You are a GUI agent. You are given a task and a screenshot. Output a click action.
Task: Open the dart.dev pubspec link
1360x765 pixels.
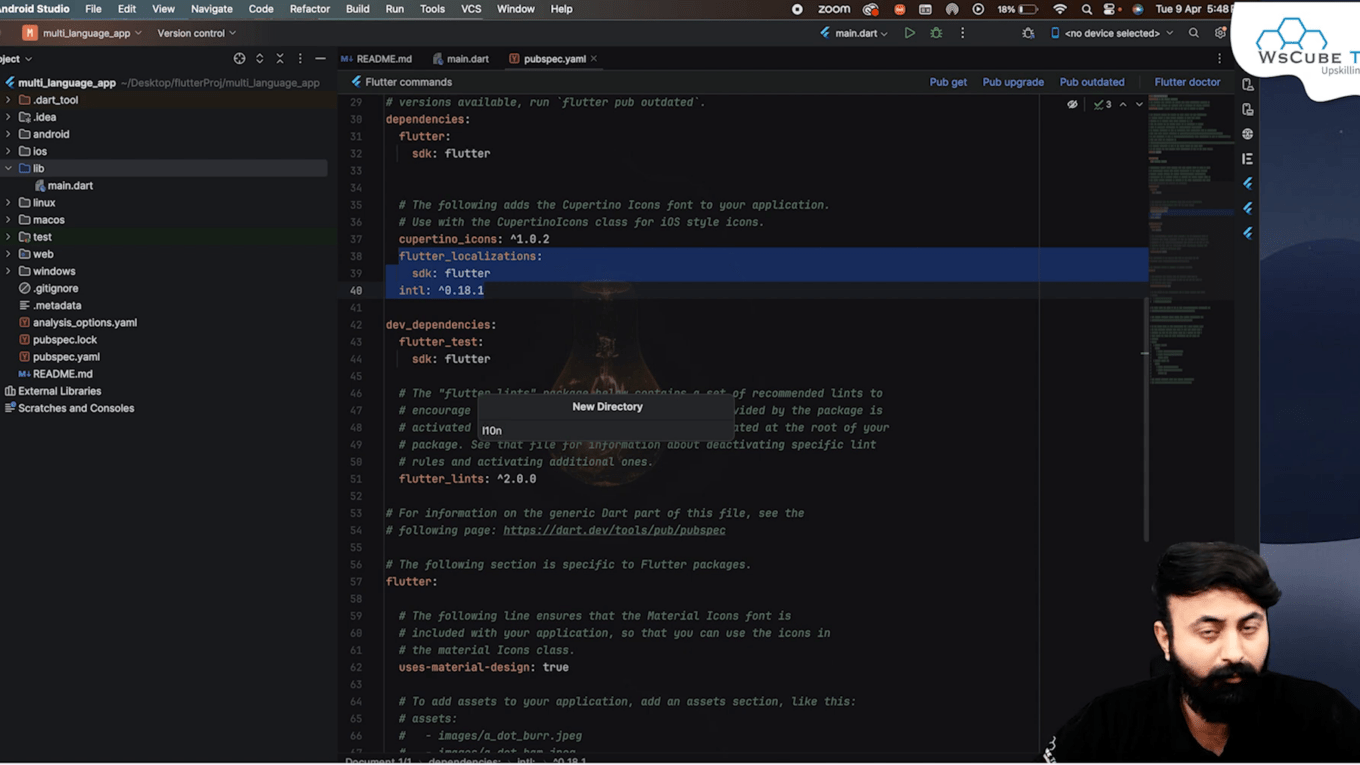(x=614, y=530)
